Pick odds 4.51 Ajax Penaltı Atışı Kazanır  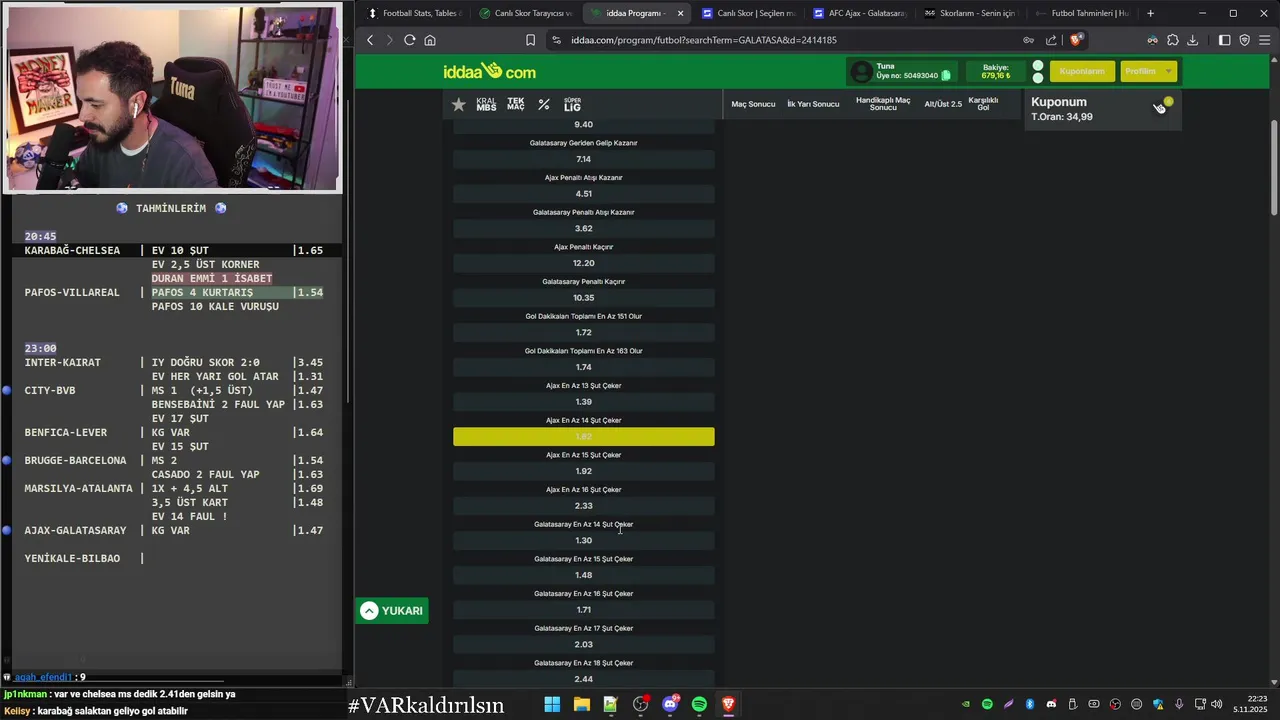tap(584, 194)
